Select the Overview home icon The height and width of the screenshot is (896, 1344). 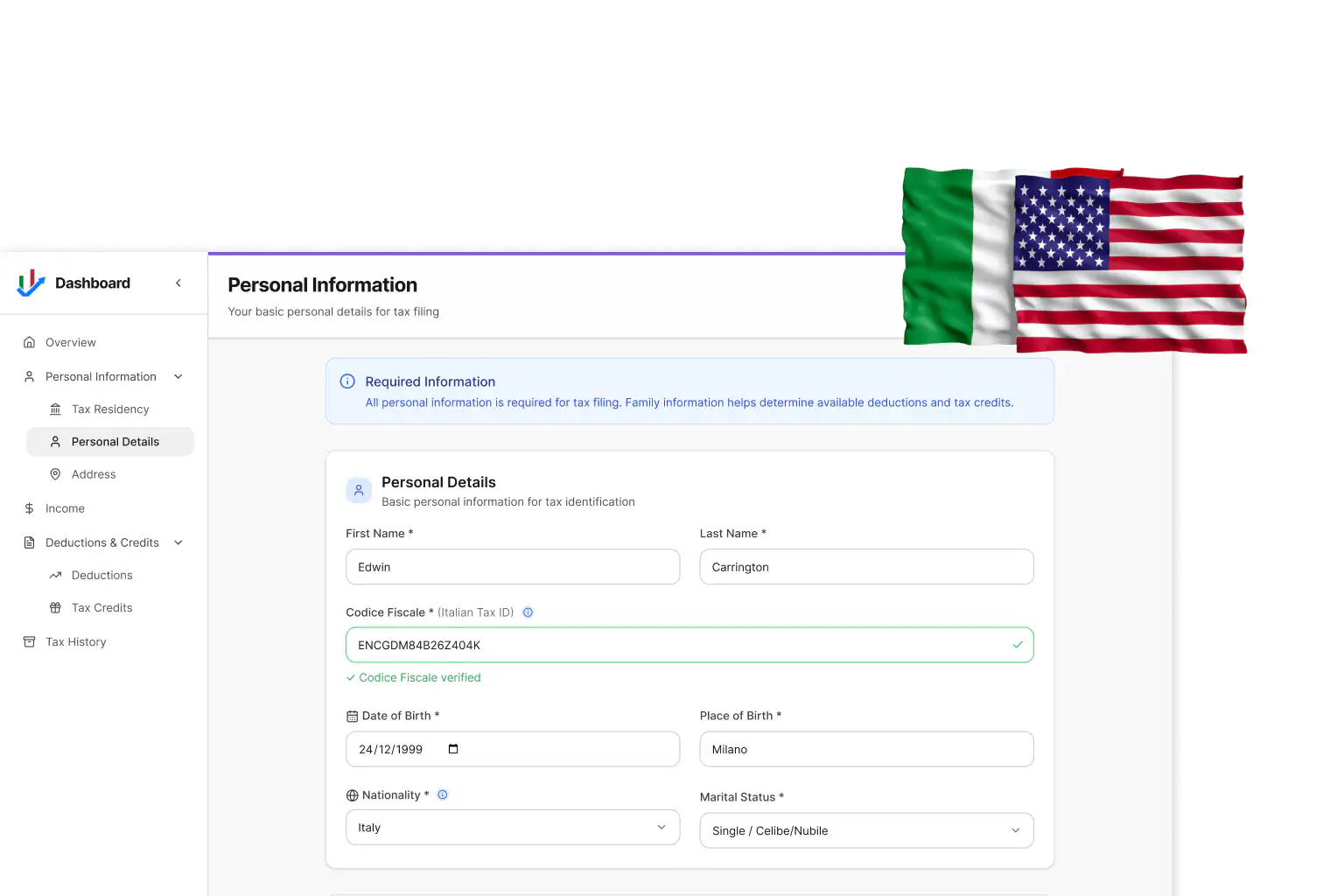click(30, 342)
